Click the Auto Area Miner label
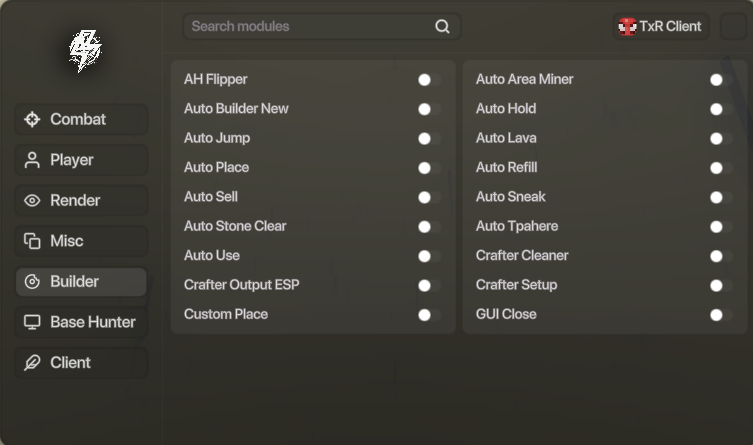 point(524,79)
